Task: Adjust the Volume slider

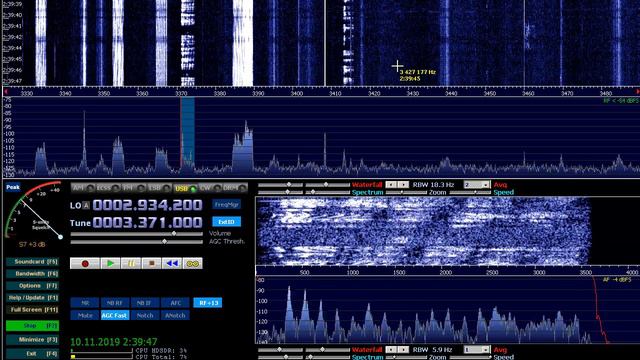Action: 136,234
